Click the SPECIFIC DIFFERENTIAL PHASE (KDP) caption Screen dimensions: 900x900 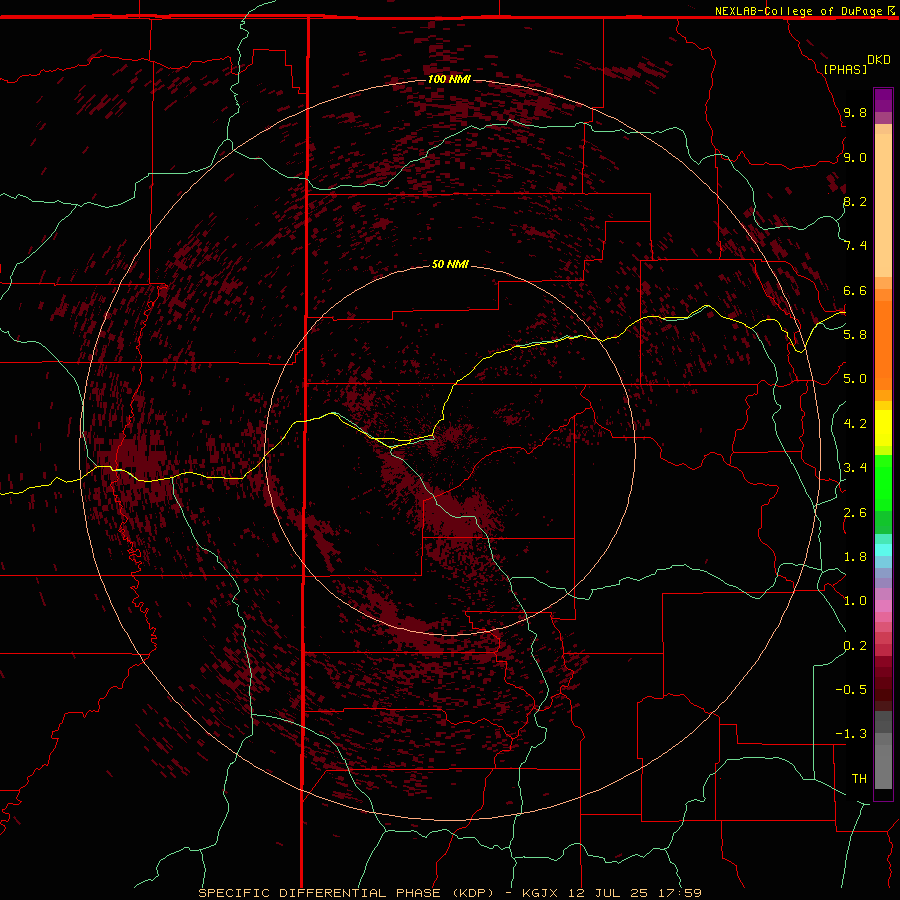point(346,893)
